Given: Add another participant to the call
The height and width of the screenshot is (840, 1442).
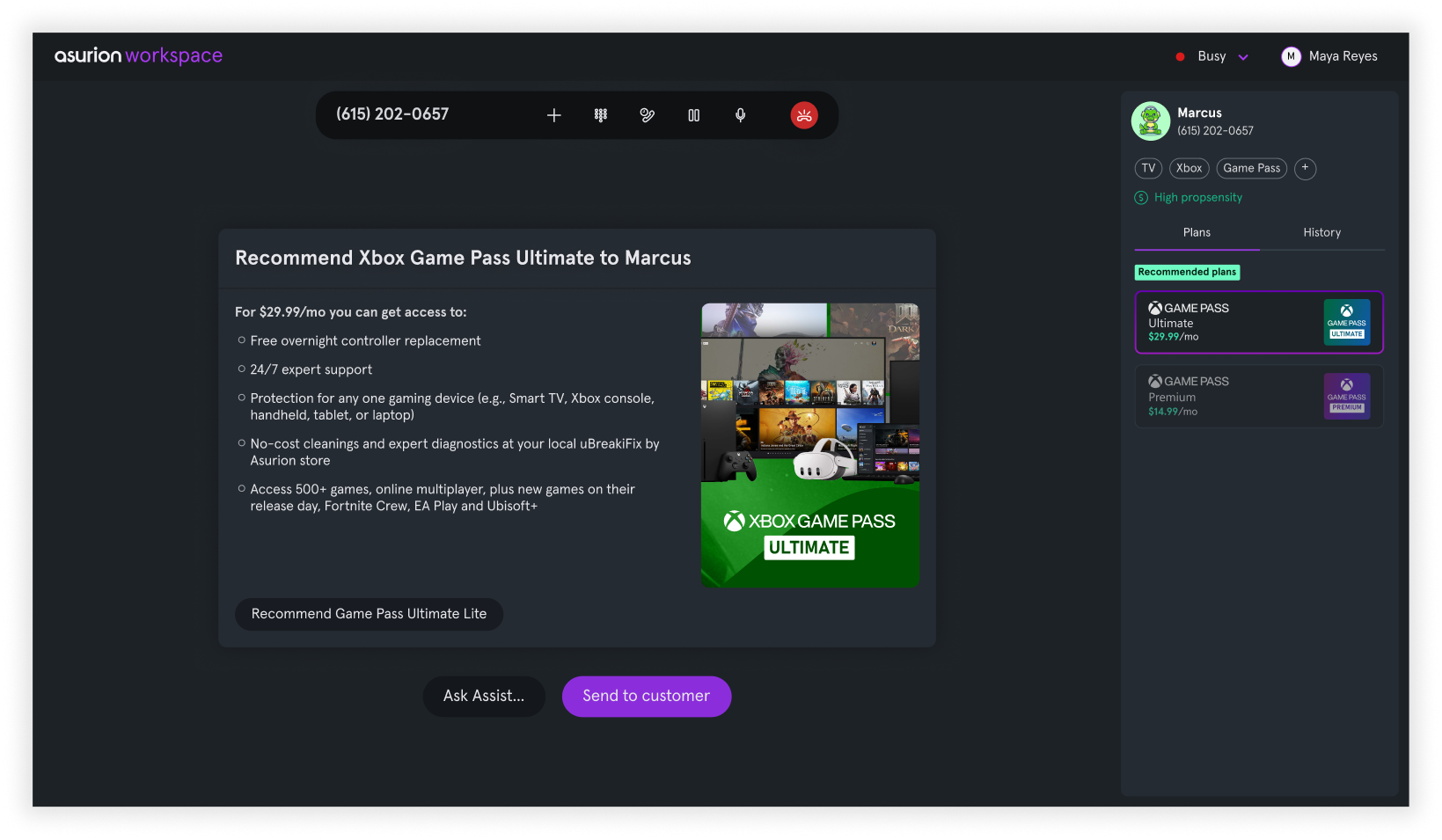Looking at the screenshot, I should click(x=553, y=114).
